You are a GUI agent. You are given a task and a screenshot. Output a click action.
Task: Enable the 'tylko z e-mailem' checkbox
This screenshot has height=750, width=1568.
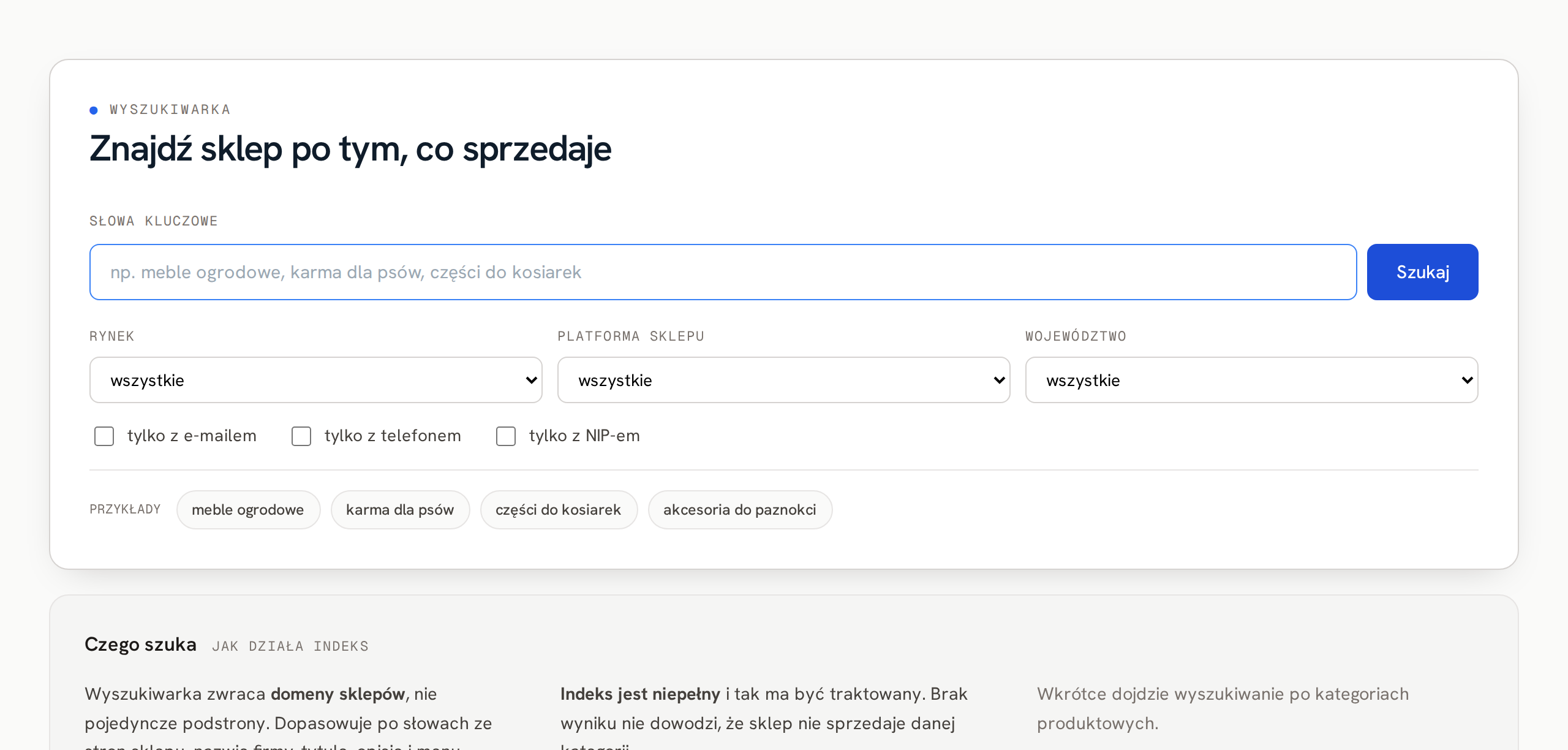point(104,436)
